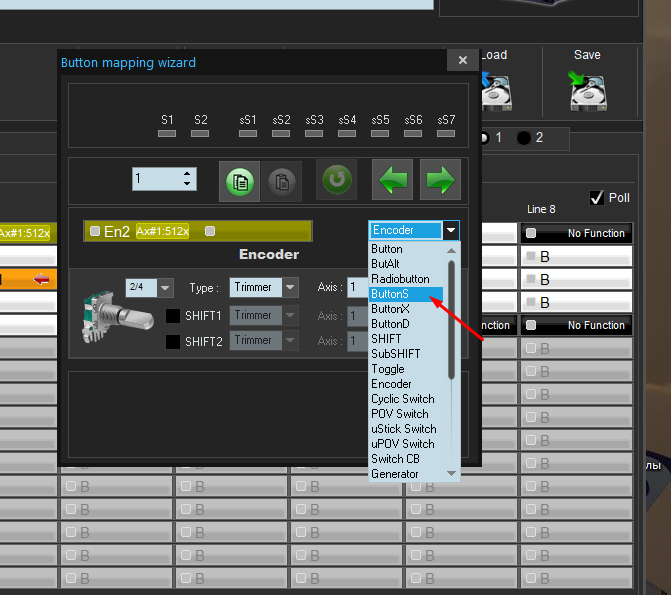Click the rotary encoder picture
The image size is (671, 595).
[116, 316]
